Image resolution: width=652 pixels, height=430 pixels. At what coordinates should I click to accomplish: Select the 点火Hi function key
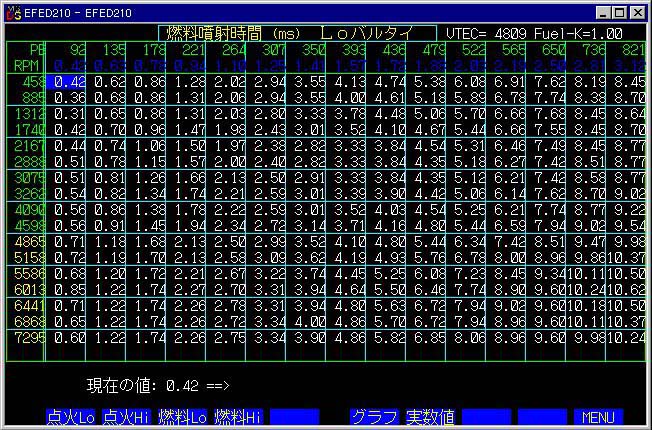click(x=128, y=415)
